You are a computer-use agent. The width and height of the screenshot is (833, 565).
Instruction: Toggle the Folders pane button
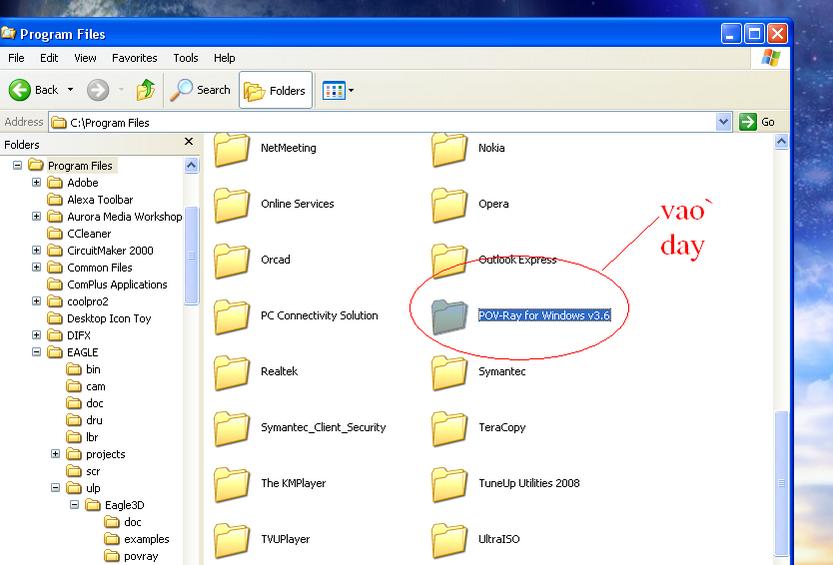[275, 90]
